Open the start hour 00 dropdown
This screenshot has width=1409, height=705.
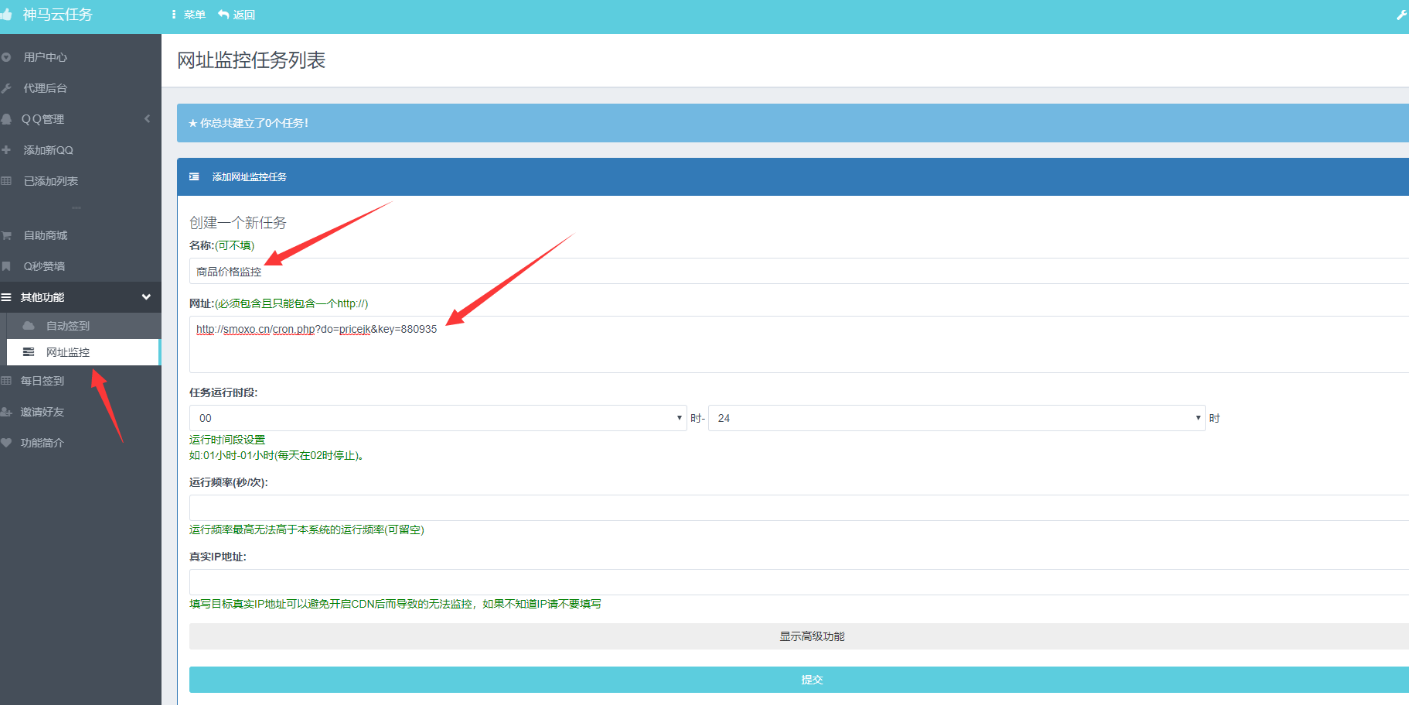tap(437, 418)
